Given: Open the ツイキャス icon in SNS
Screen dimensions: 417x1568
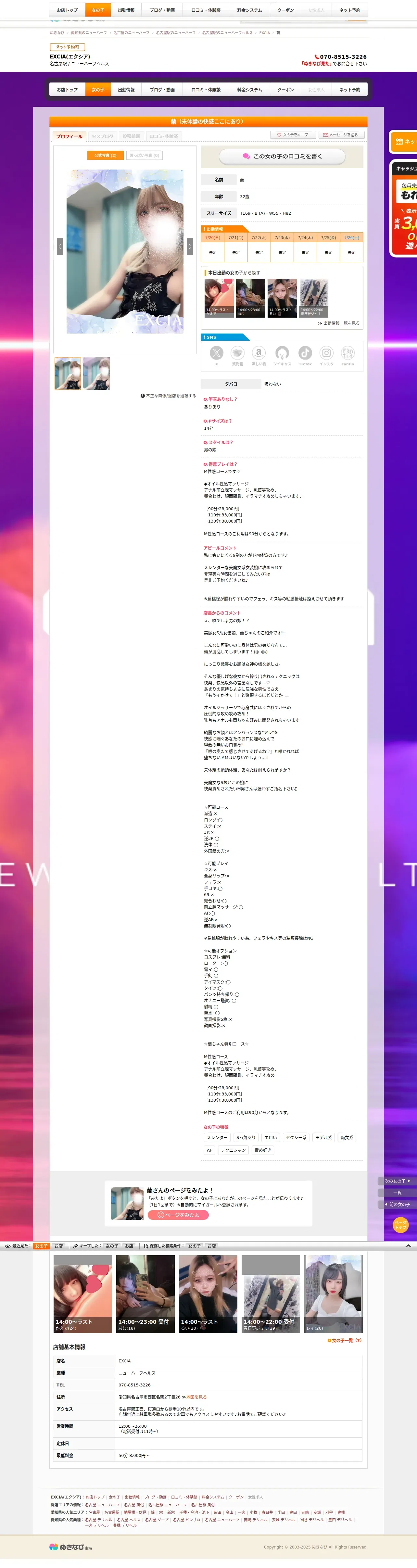Looking at the screenshot, I should 282,353.
